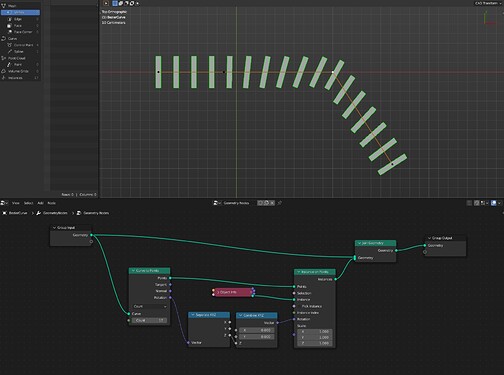Viewport: 504px width, 375px height.
Task: Click the Instances domain icon
Action: coord(4,78)
